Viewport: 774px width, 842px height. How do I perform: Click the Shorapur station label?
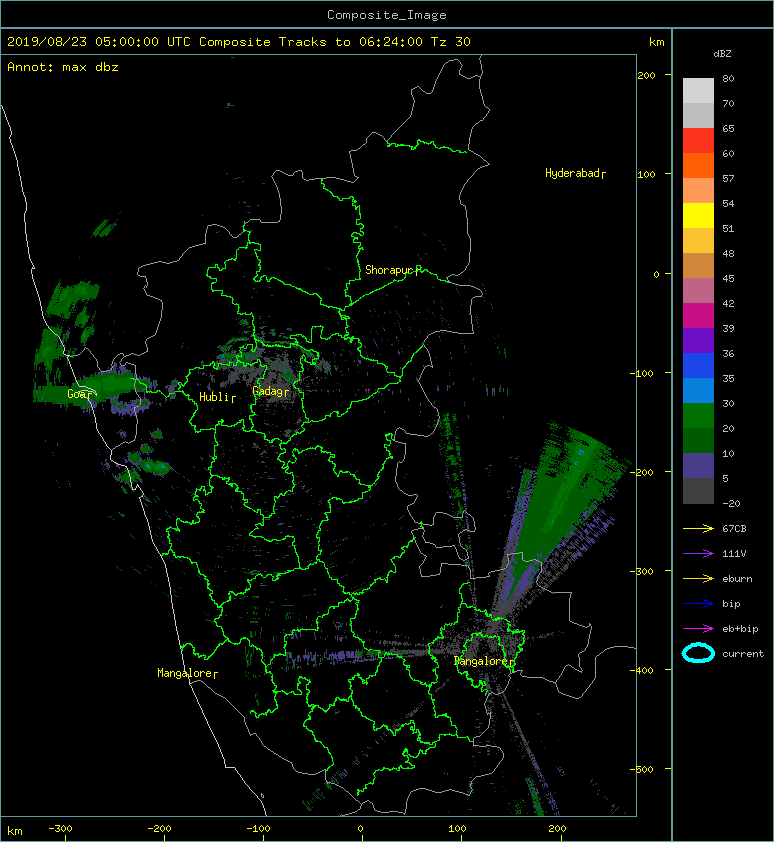393,270
